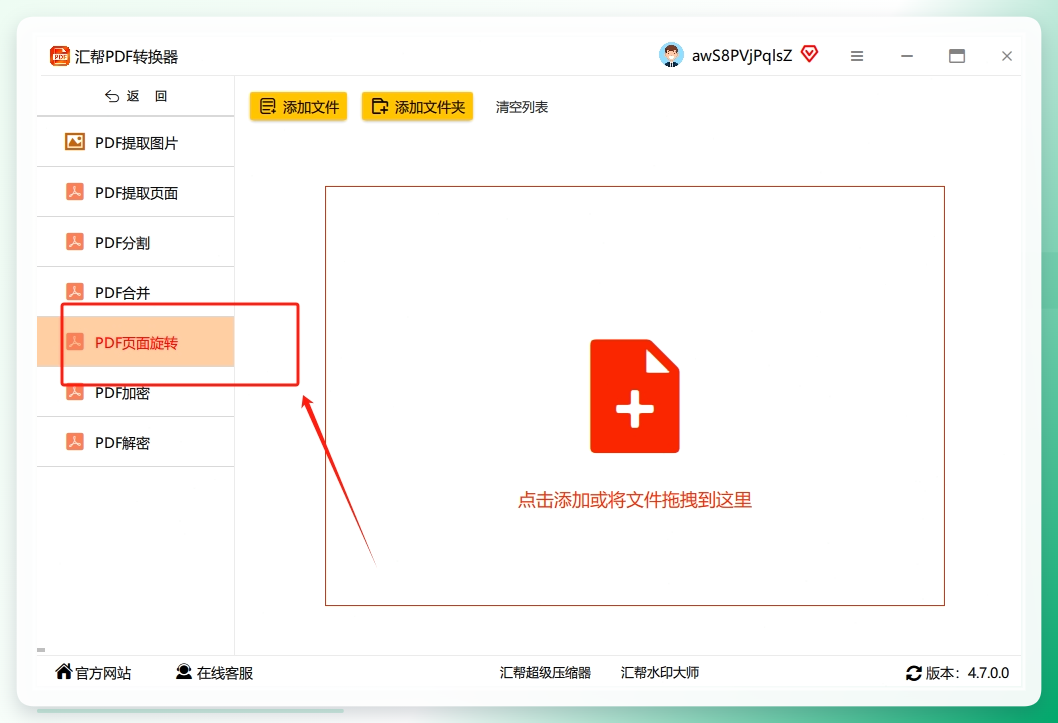Viewport: 1058px width, 723px height.
Task: Open the PDF合并 function
Action: 136,292
